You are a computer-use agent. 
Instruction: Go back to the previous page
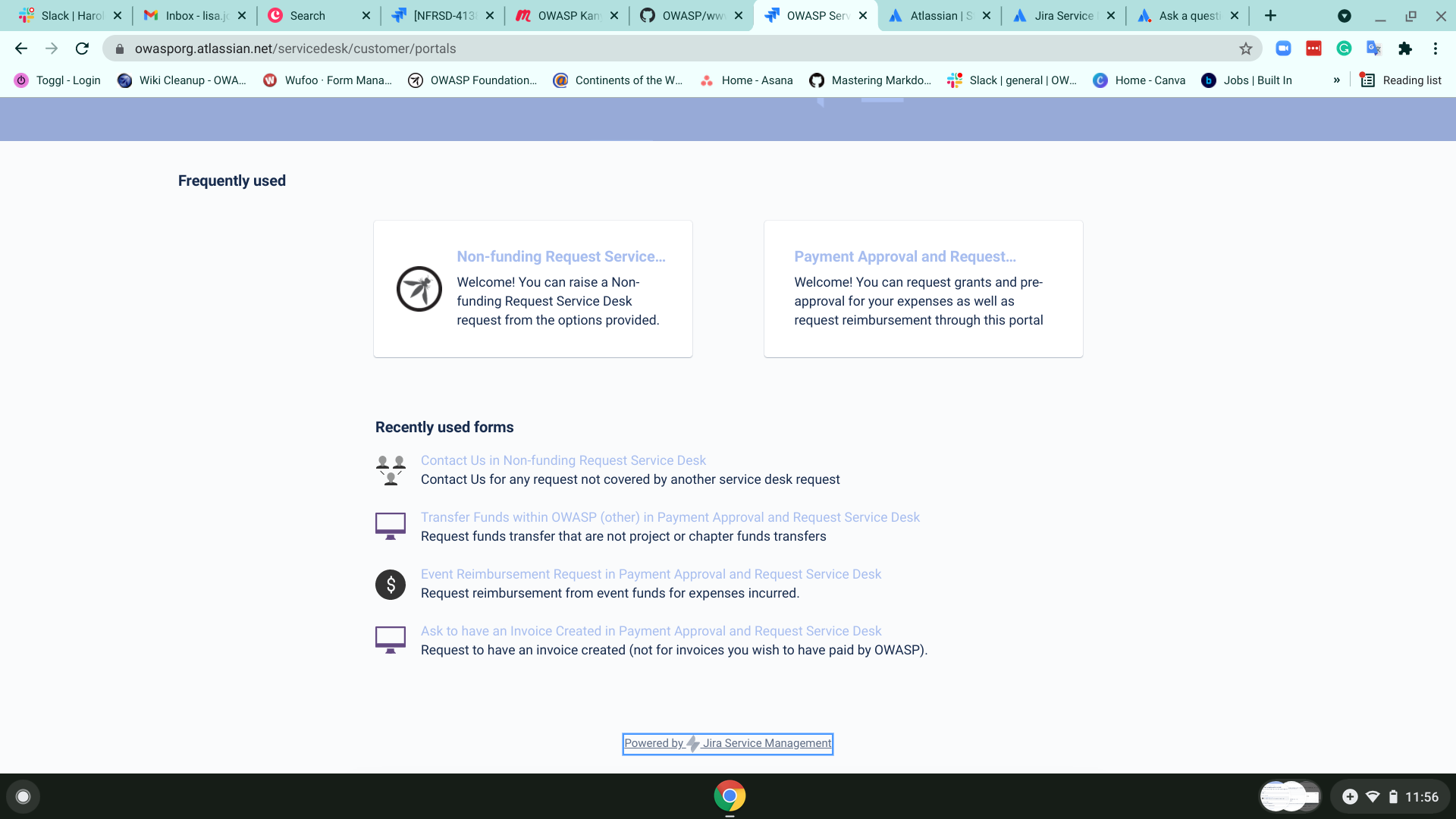point(21,49)
